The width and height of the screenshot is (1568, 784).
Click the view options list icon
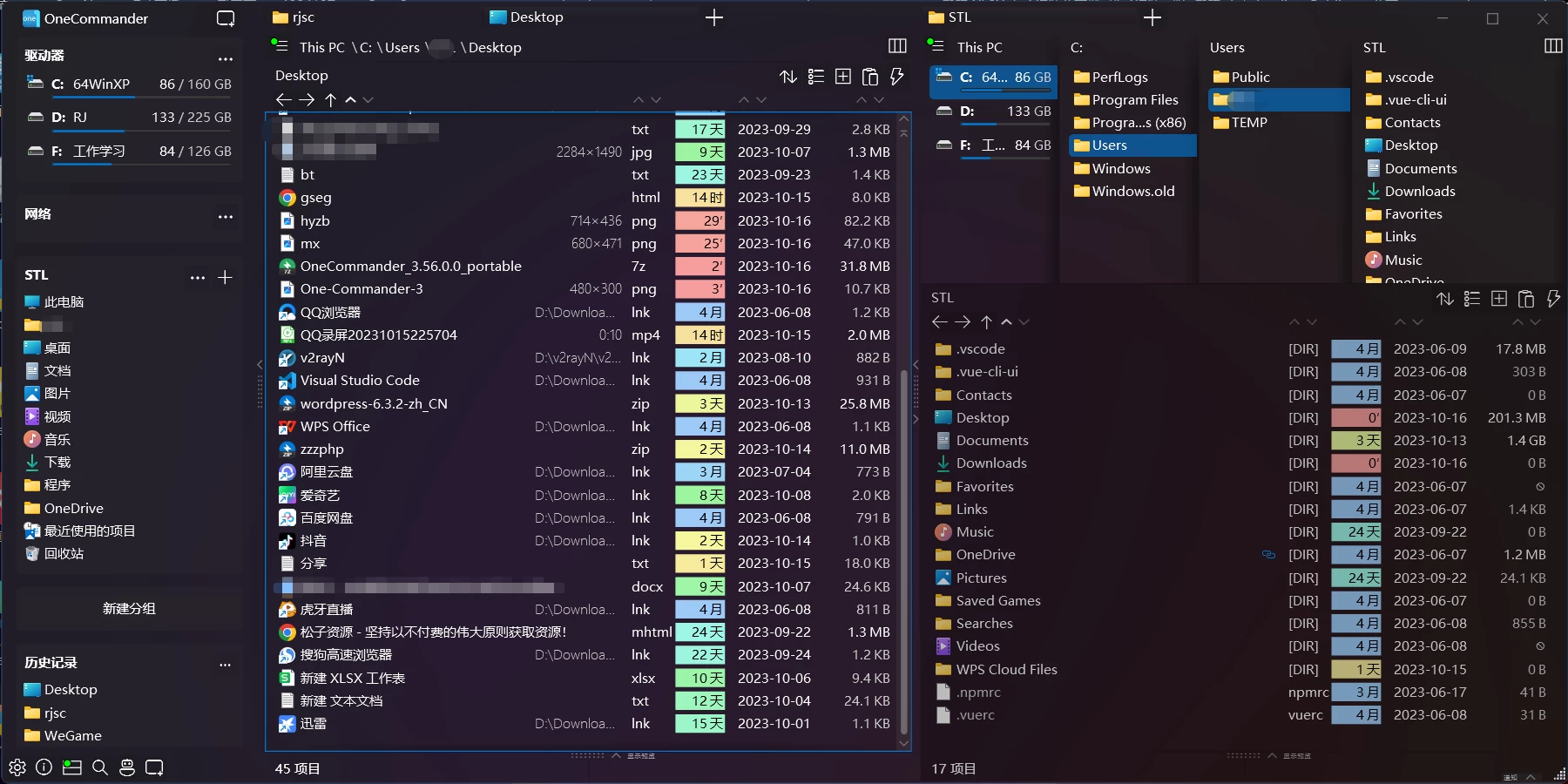tap(816, 77)
